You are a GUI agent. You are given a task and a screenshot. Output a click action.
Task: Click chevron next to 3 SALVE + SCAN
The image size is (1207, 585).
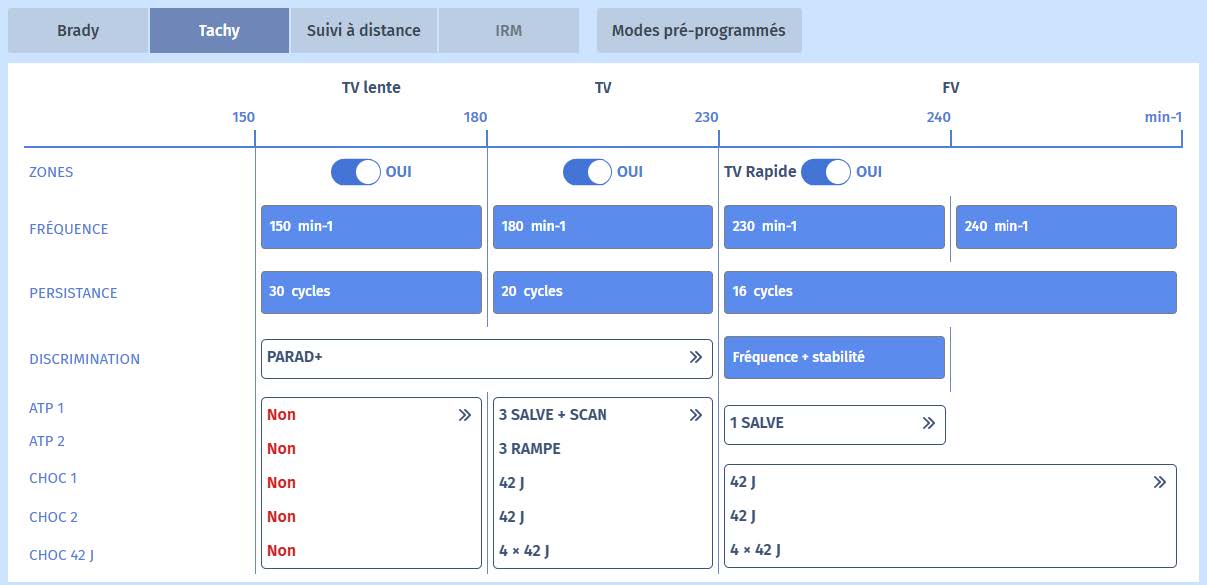click(x=695, y=415)
